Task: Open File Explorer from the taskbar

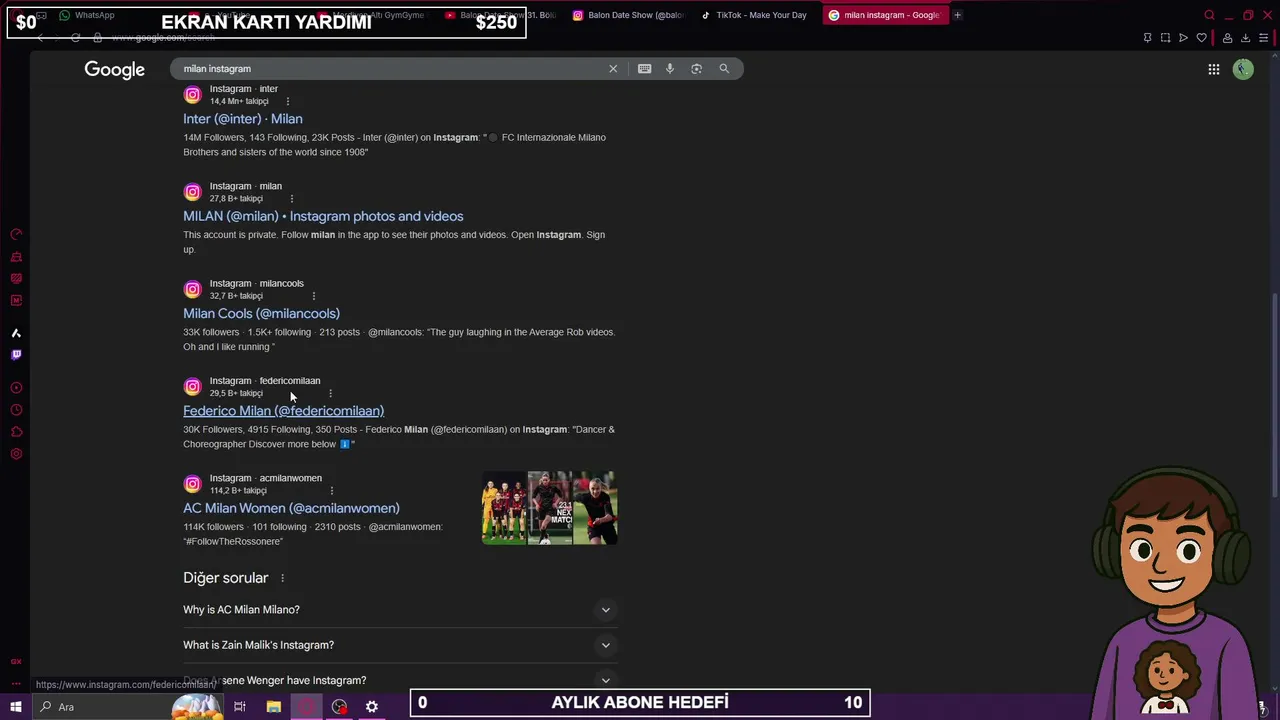Action: tap(273, 707)
